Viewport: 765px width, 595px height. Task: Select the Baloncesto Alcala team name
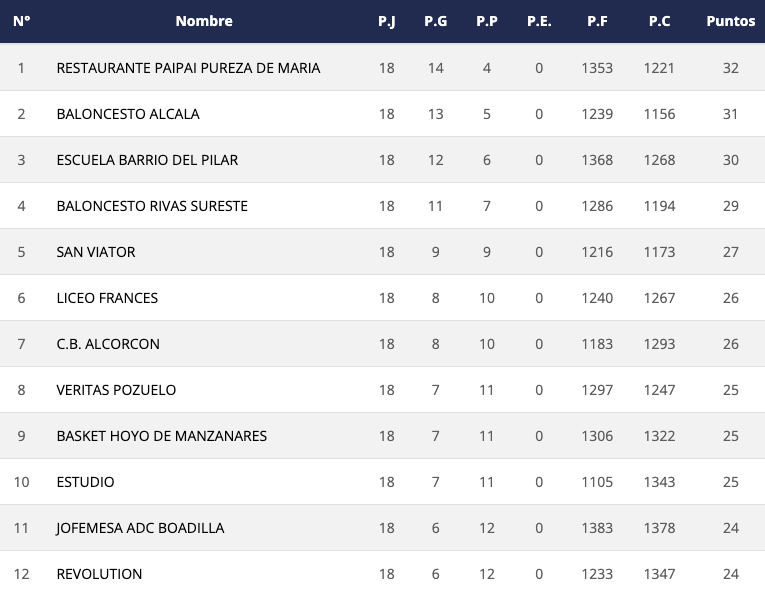click(x=128, y=114)
